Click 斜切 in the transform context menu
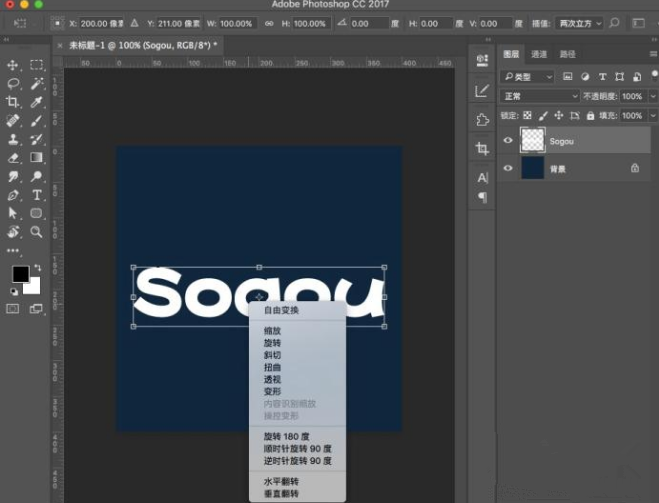The height and width of the screenshot is (503, 659). click(x=272, y=355)
